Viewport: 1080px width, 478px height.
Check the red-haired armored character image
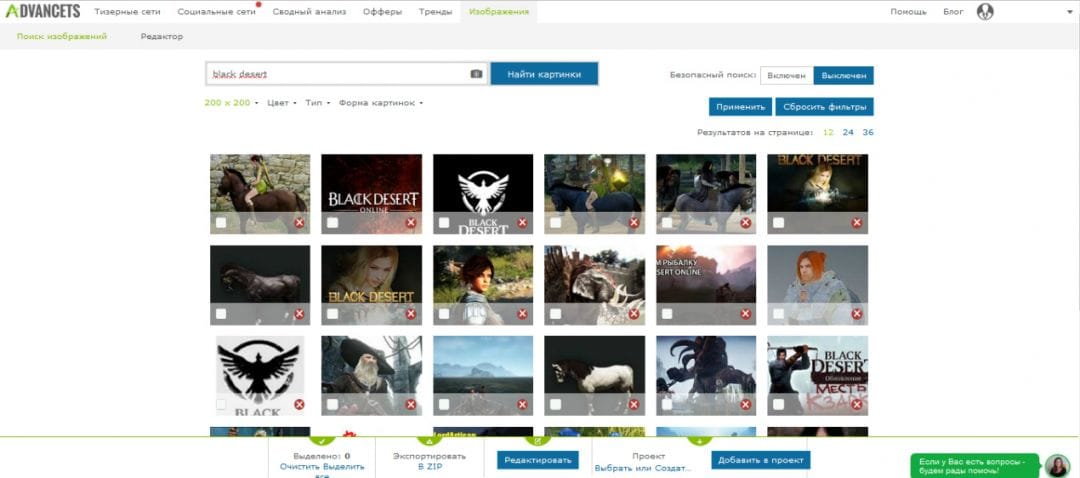[x=778, y=313]
